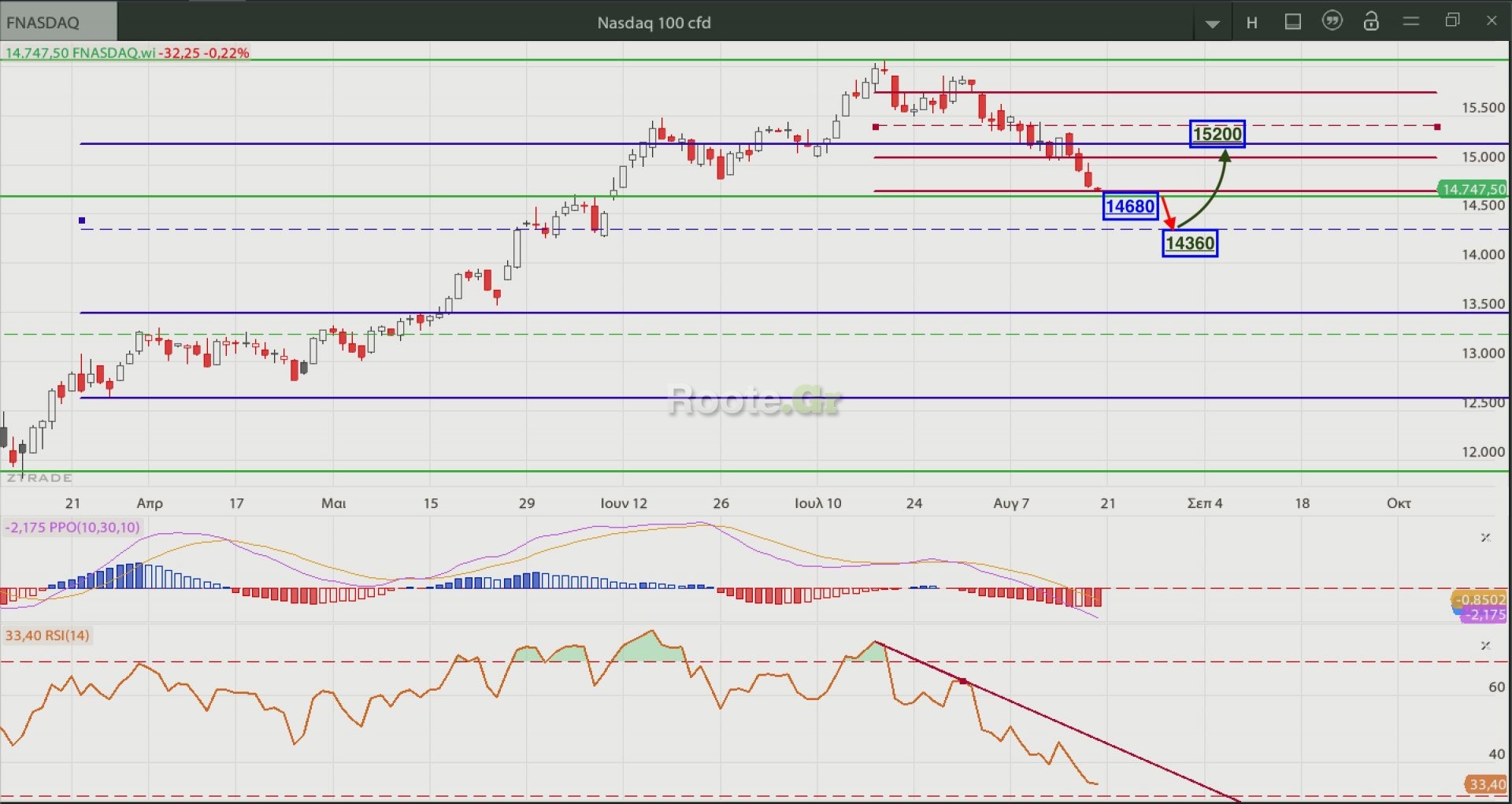Image resolution: width=1512 pixels, height=804 pixels.
Task: Click the Nasdaq 100 cfd chart title
Action: coord(654,23)
